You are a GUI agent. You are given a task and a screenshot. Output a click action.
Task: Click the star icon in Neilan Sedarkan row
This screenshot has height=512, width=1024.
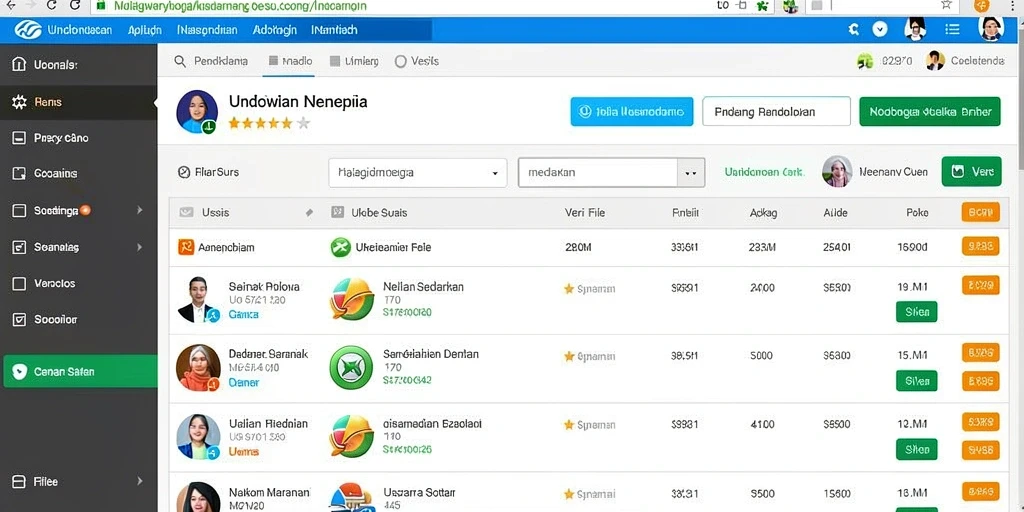click(569, 289)
